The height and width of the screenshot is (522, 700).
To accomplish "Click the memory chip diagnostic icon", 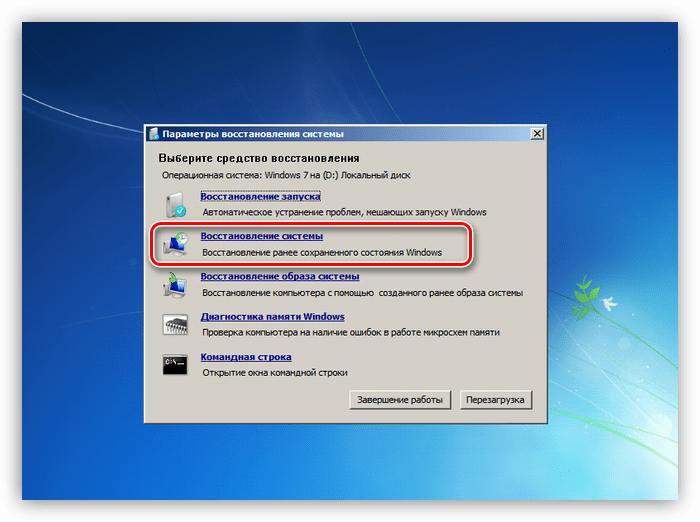I will [175, 324].
